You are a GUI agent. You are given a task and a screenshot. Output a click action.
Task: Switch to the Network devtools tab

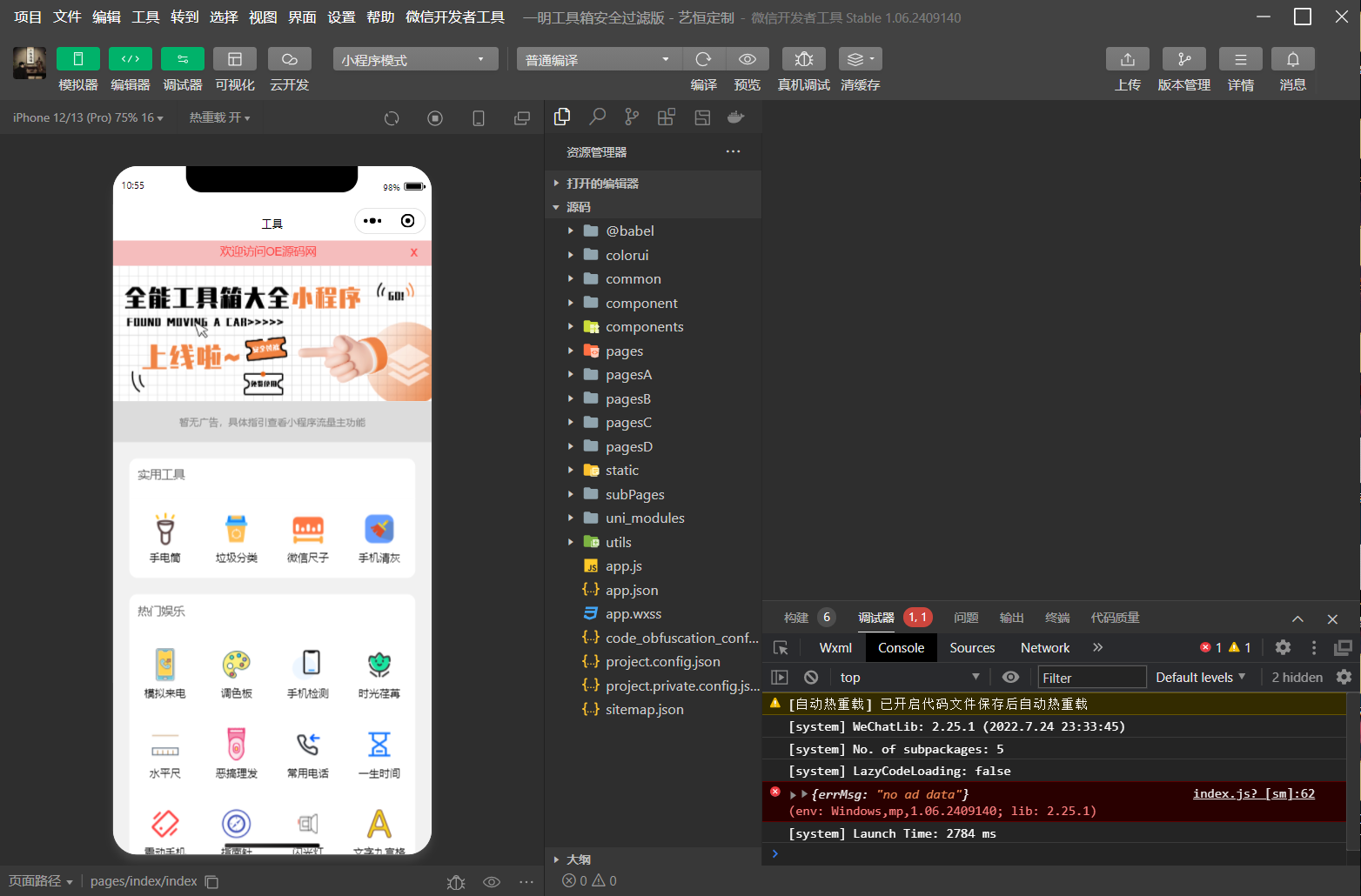1045,647
